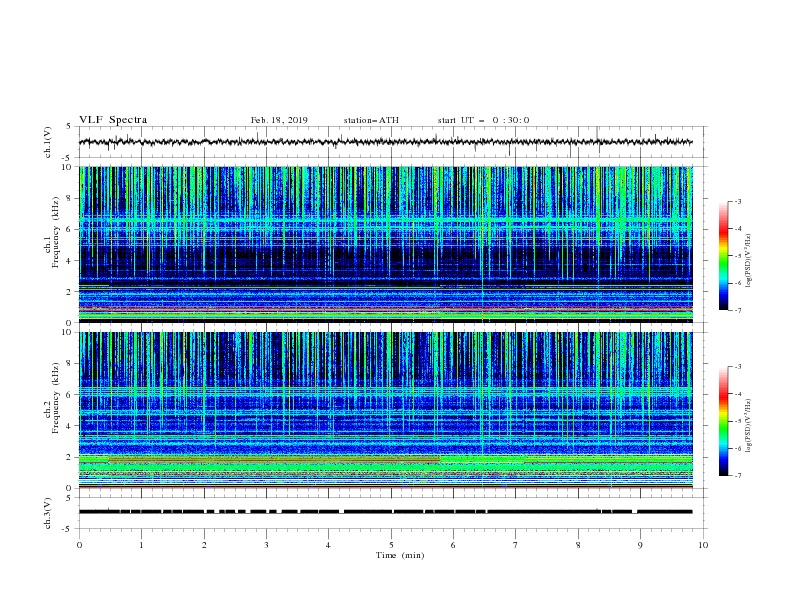
Task: Click time axis tick label "7"
Action: click(x=516, y=545)
